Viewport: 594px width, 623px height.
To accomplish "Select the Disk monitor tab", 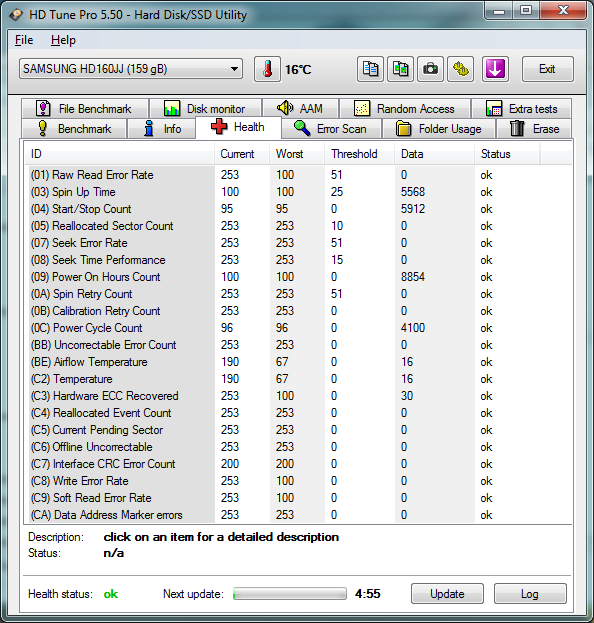I will (x=205, y=108).
